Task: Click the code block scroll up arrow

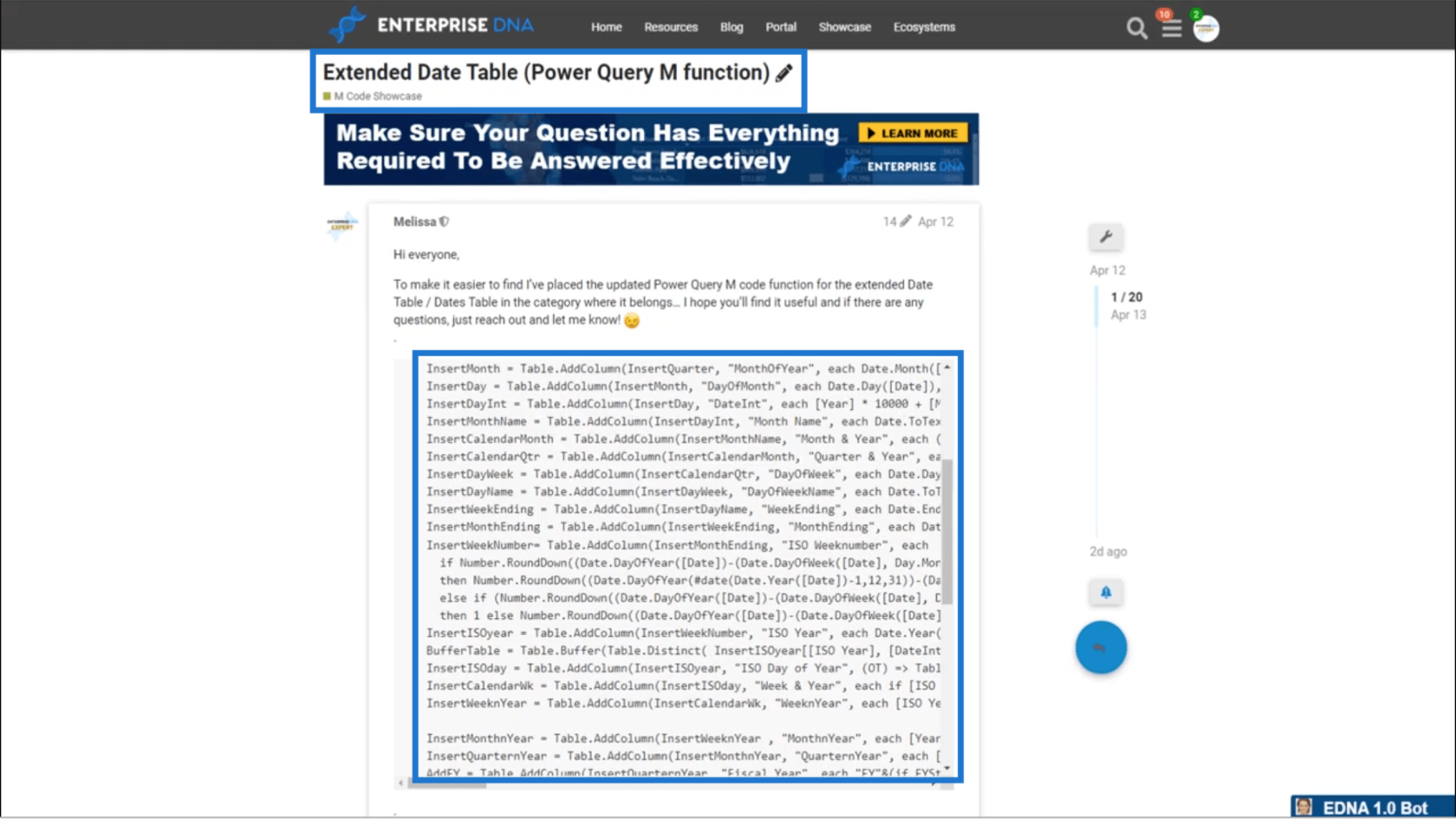Action: pos(947,367)
